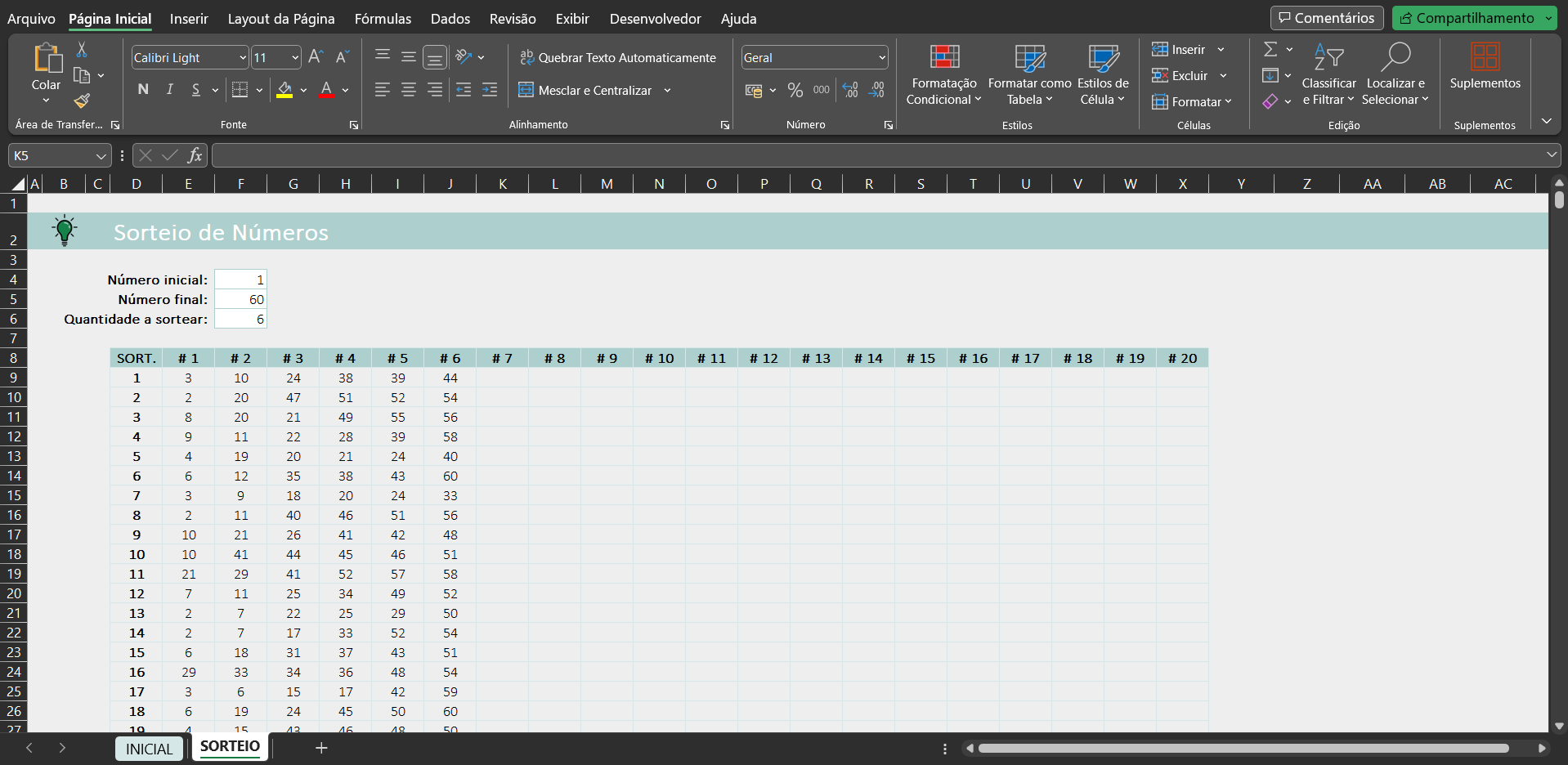Click the Format Painter brush icon
Screen dimensions: 1568x765
pos(82,101)
